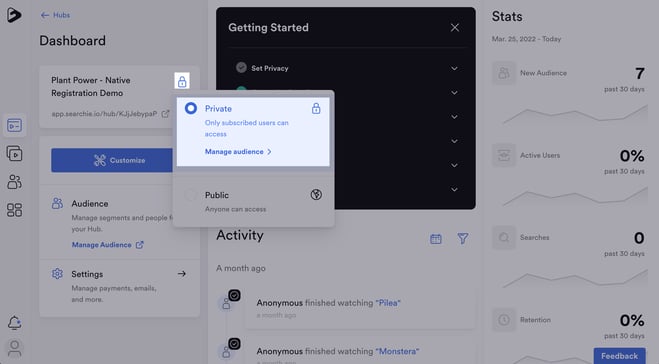Screen dimensions: 659x364
Task: Click the Searches stat icon
Action: pos(503,237)
